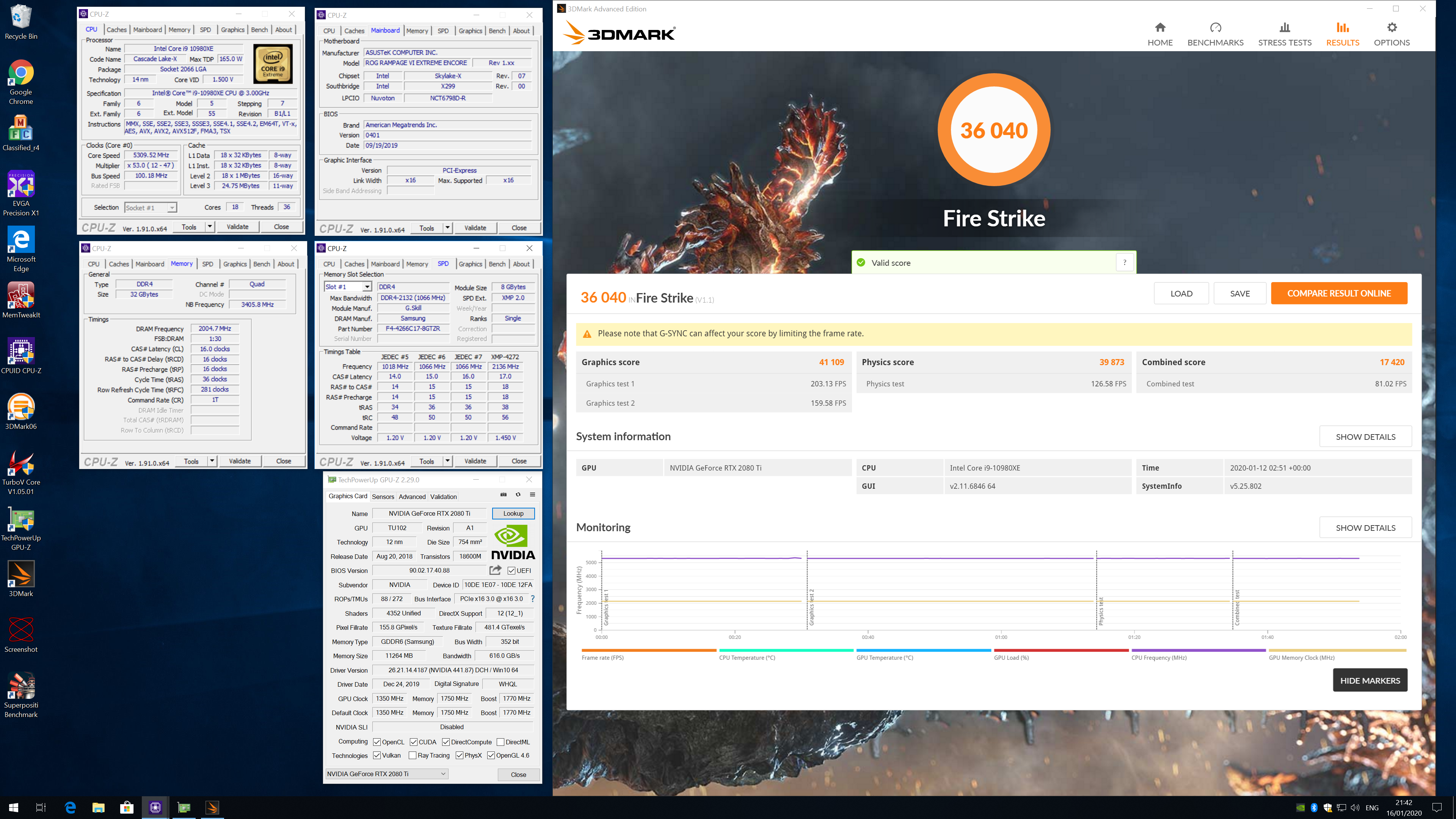Open TechPowerUp GPU-Z desktop icon
The width and height of the screenshot is (1456, 819).
pos(21,528)
